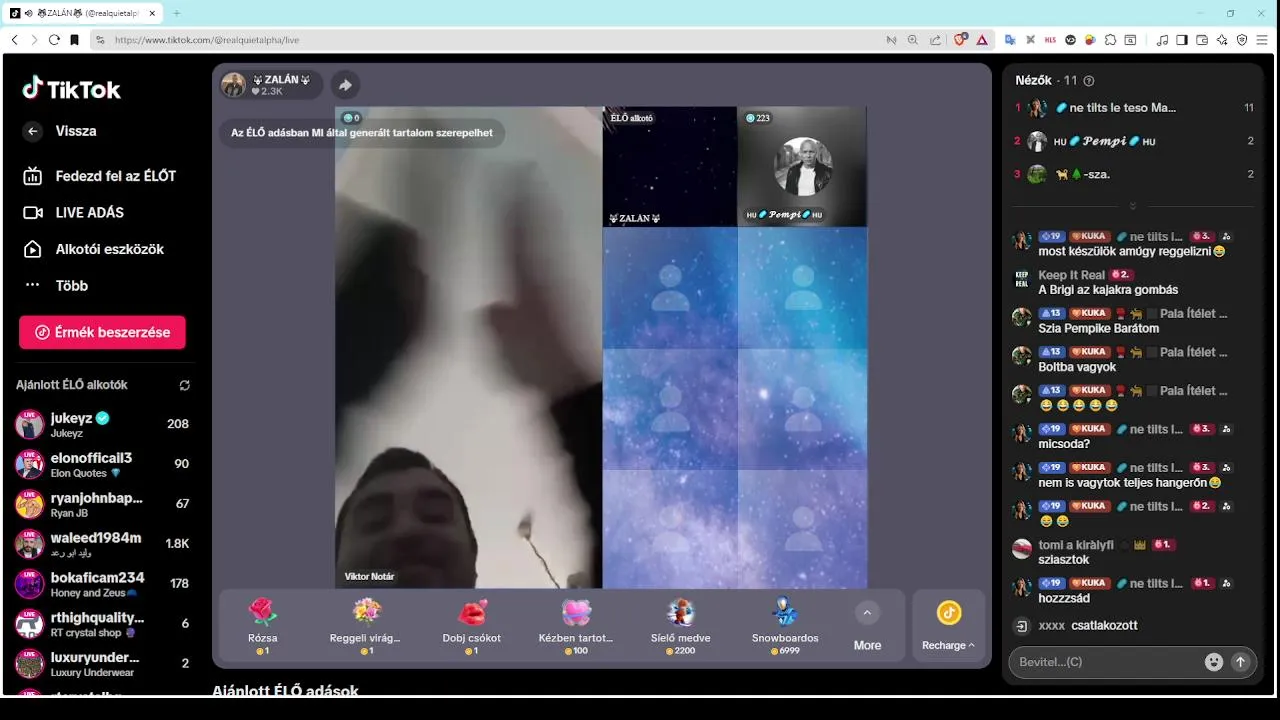Click ZALÁN host avatar
Screen dimensions: 1280x720
click(233, 85)
